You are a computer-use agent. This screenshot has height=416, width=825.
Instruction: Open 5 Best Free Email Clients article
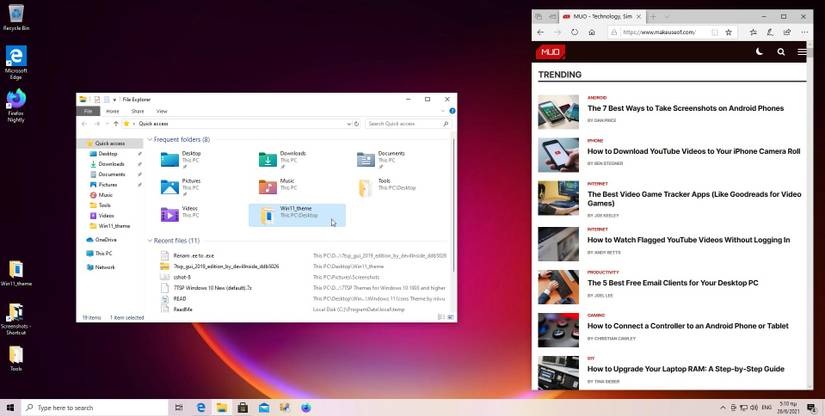pos(672,283)
